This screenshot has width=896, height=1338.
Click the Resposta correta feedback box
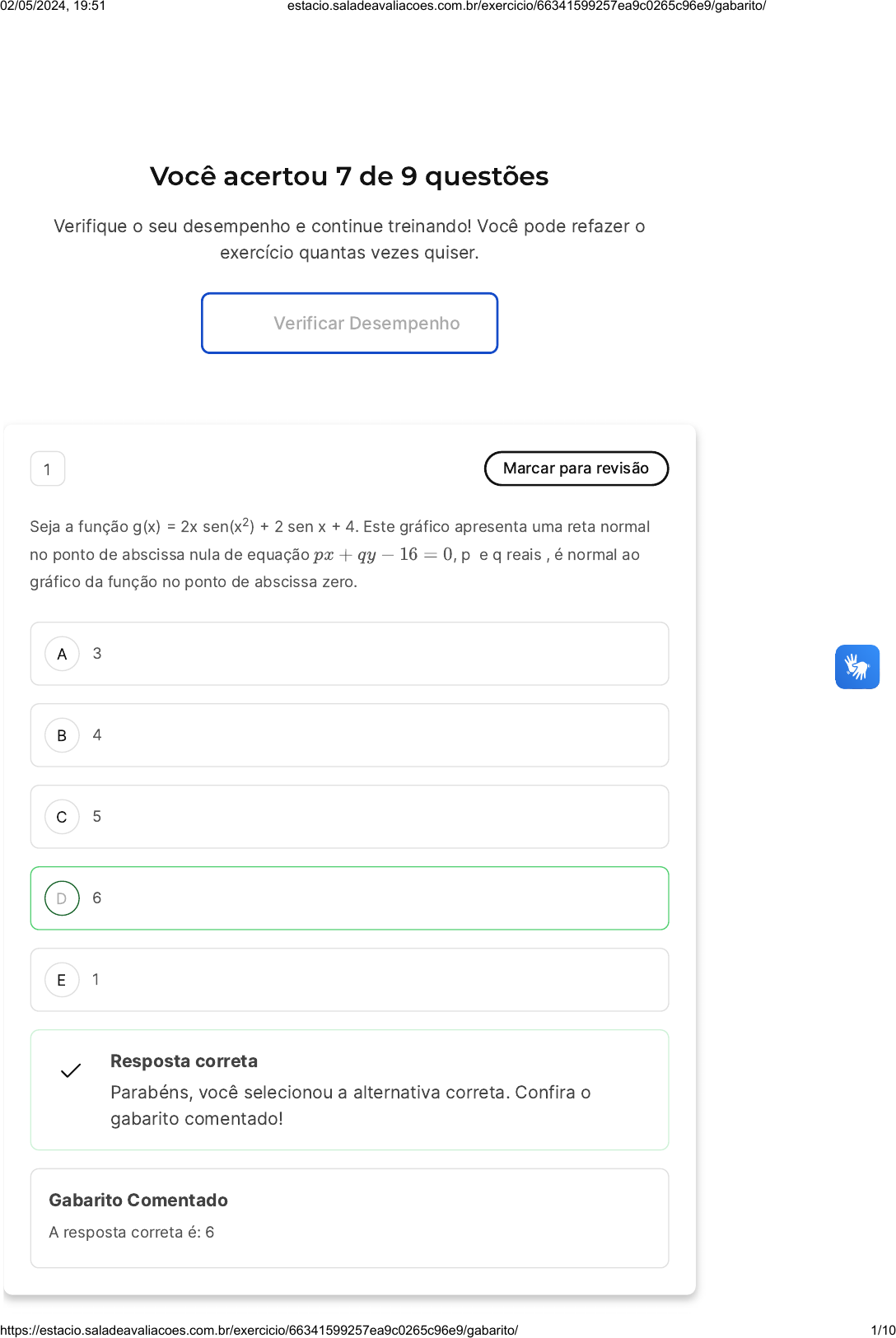coord(349,1089)
